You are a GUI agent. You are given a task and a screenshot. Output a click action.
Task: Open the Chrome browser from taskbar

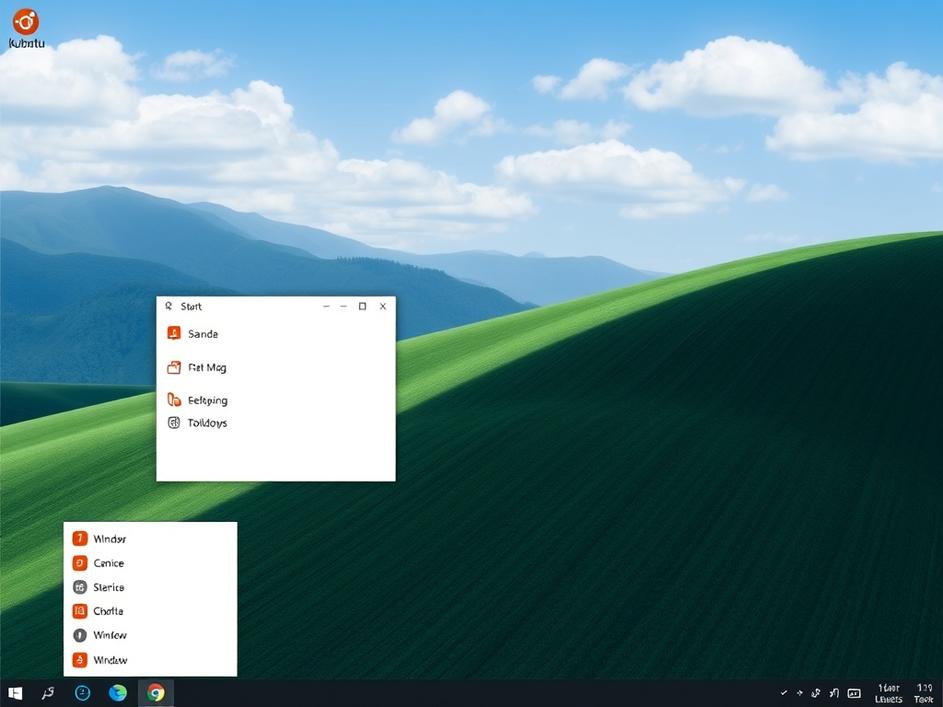[155, 692]
